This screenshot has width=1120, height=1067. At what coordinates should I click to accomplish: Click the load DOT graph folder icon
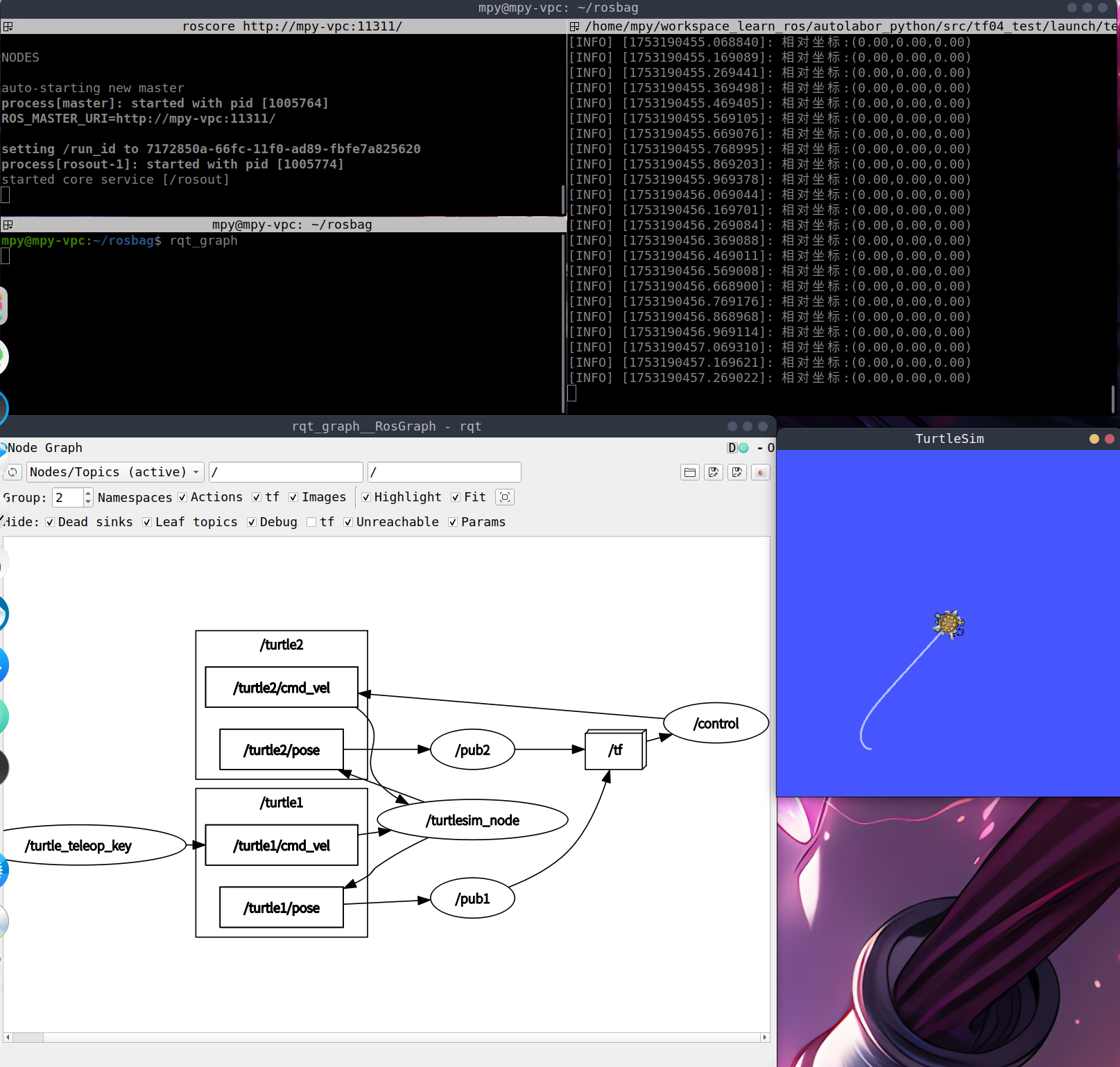tap(689, 473)
